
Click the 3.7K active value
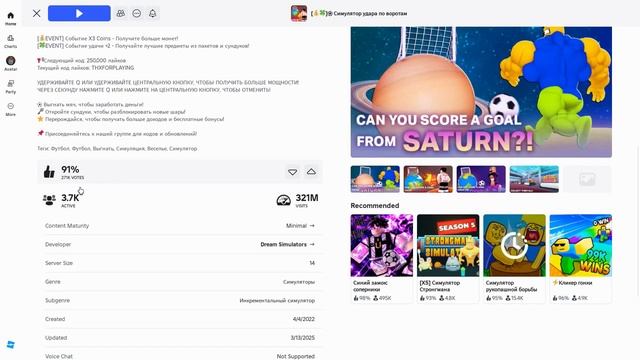coord(70,198)
